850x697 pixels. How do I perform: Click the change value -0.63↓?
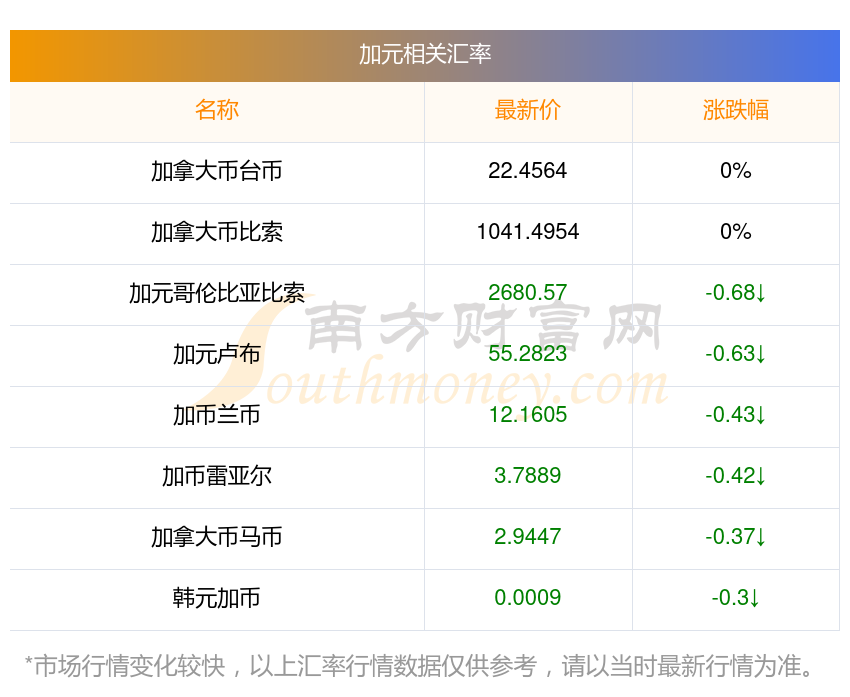click(736, 354)
